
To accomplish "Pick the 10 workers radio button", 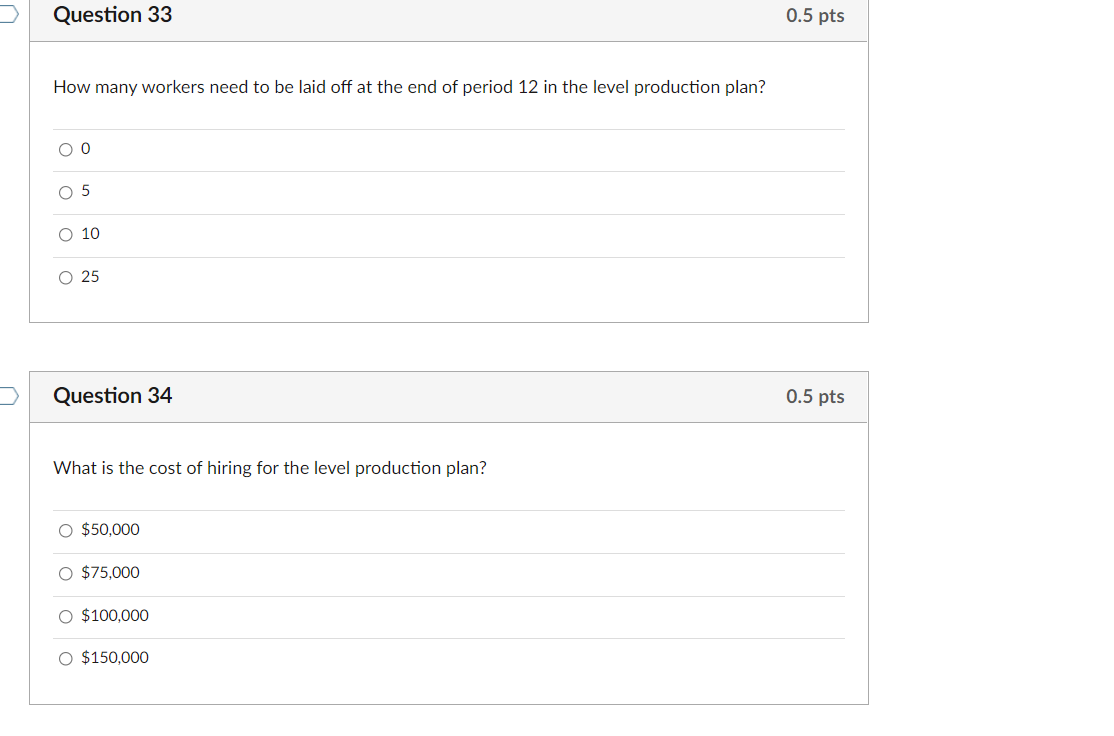I will 66,235.
